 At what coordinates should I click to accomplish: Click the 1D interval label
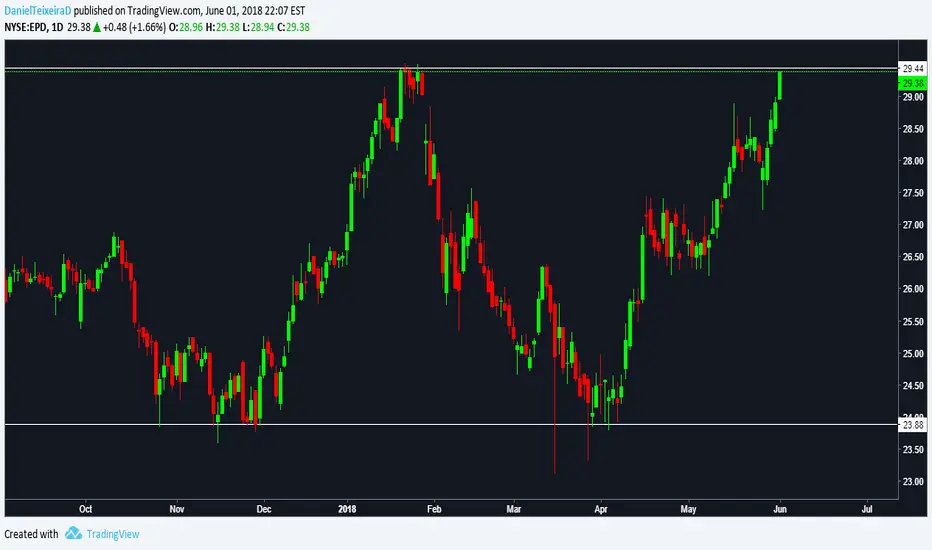click(x=57, y=27)
